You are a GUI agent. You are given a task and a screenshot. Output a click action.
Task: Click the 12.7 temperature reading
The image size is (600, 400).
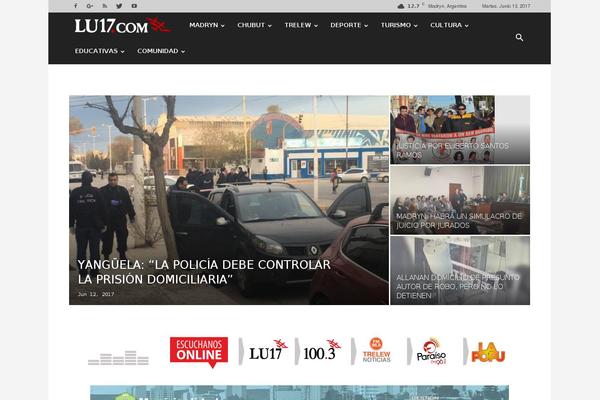413,6
